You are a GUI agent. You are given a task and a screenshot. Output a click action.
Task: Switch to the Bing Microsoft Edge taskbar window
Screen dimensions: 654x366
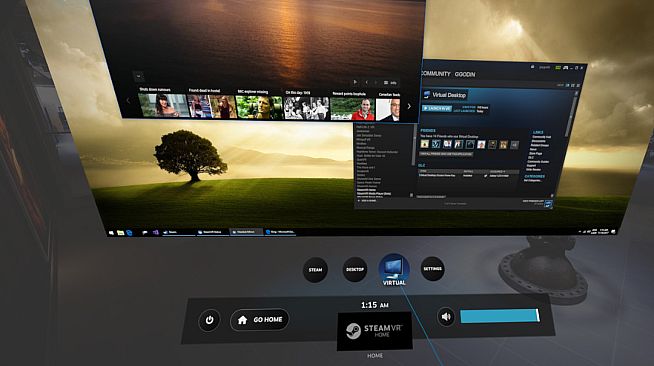280,232
